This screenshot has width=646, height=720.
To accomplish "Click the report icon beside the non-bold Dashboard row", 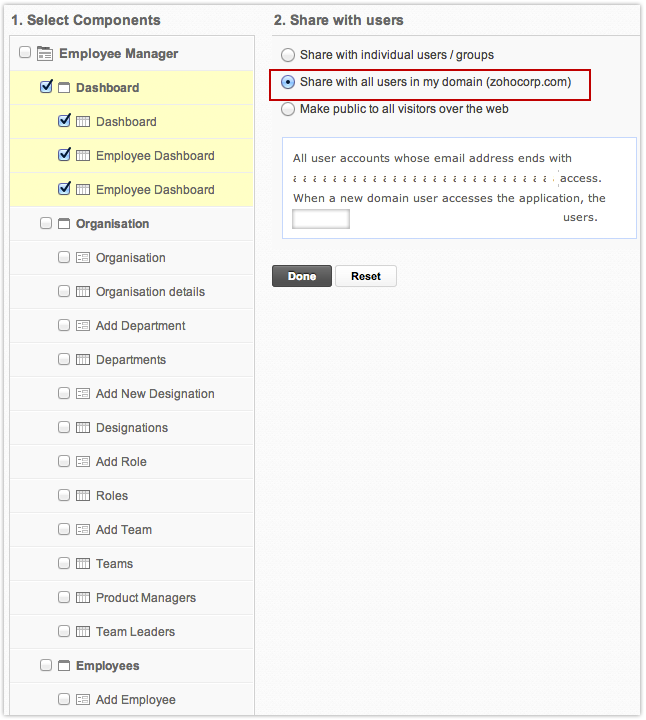I will coord(83,122).
